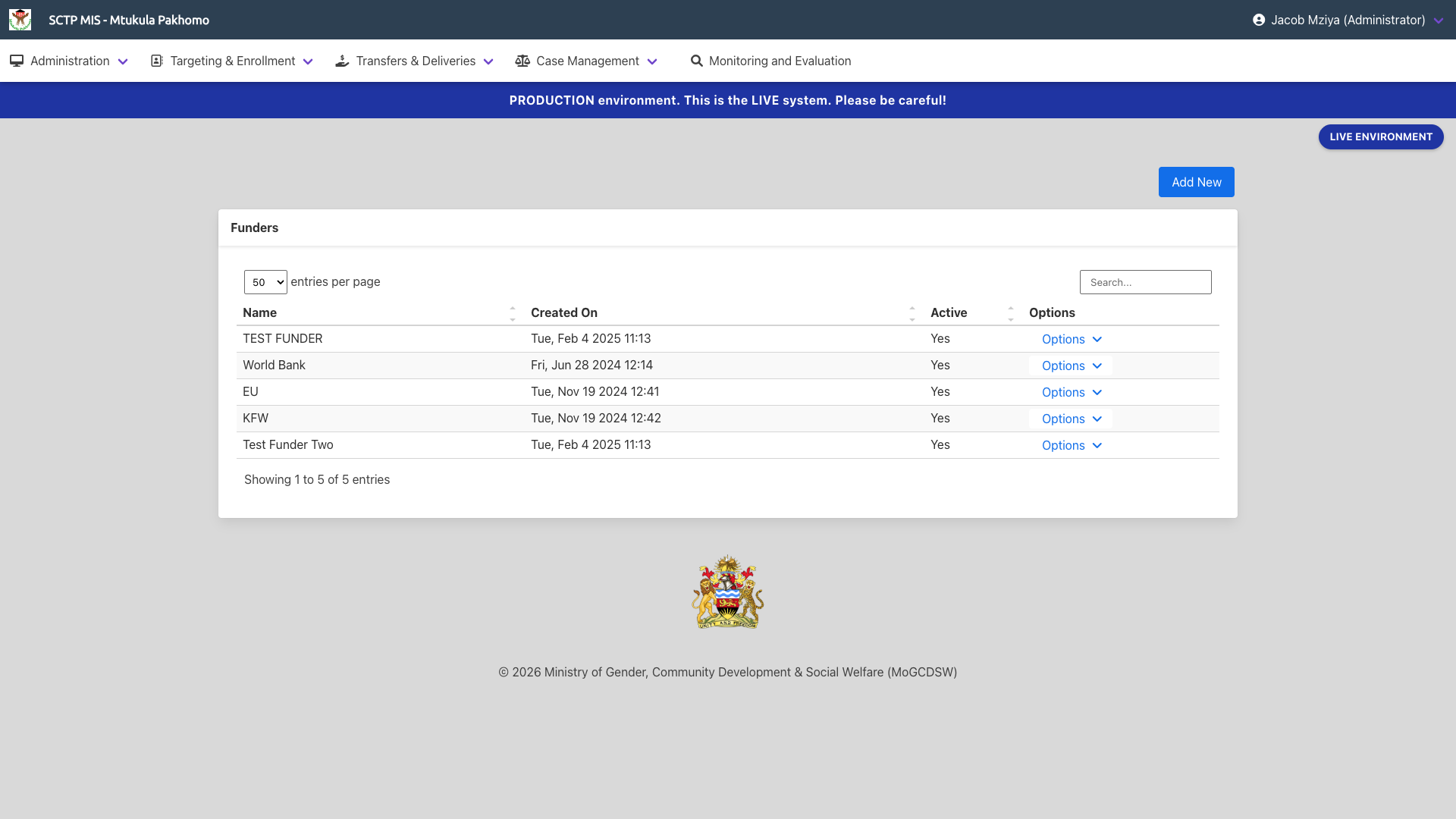Open the Case Management menu

pyautogui.click(x=587, y=61)
